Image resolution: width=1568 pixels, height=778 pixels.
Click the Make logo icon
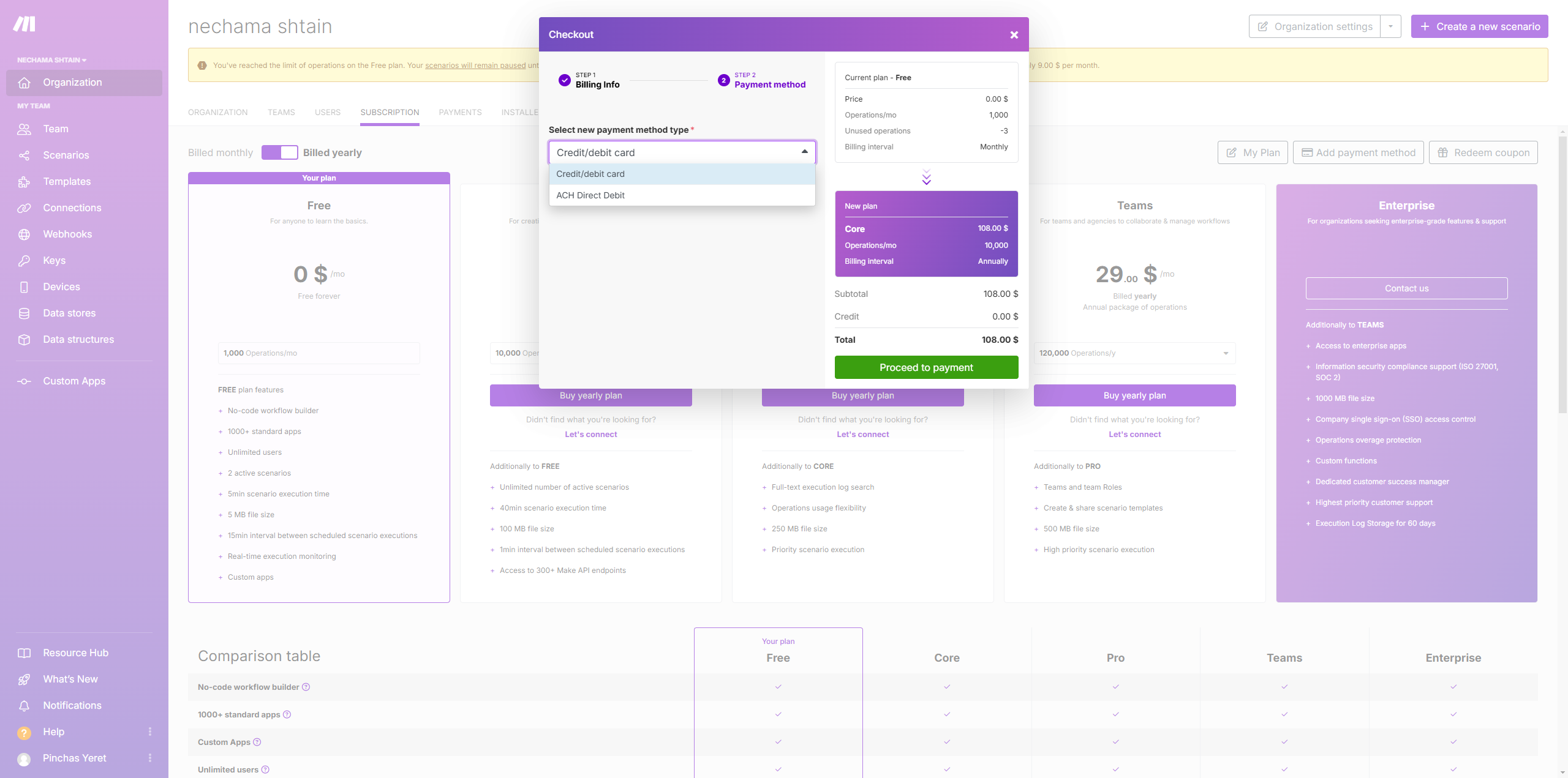coord(24,24)
